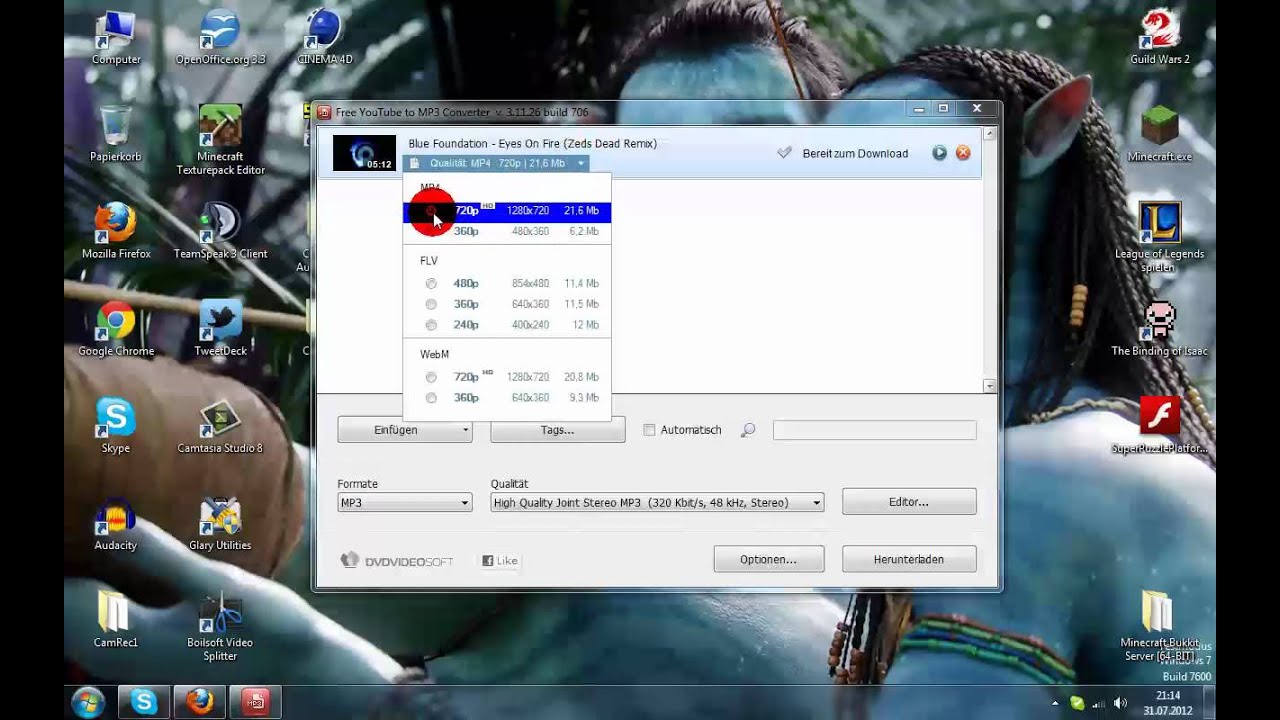1280x720 pixels.
Task: Open the SuperPuzzlePlatformer Flash icon
Action: pyautogui.click(x=1160, y=426)
